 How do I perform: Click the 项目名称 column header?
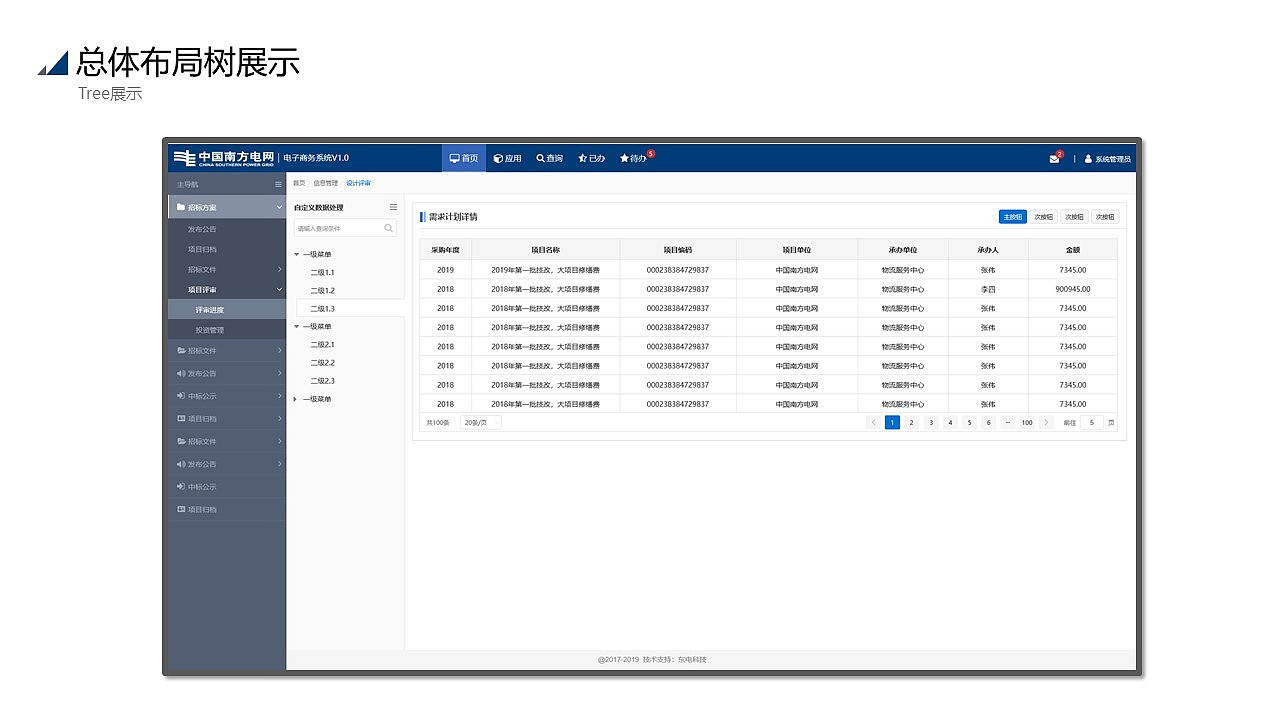click(x=545, y=250)
